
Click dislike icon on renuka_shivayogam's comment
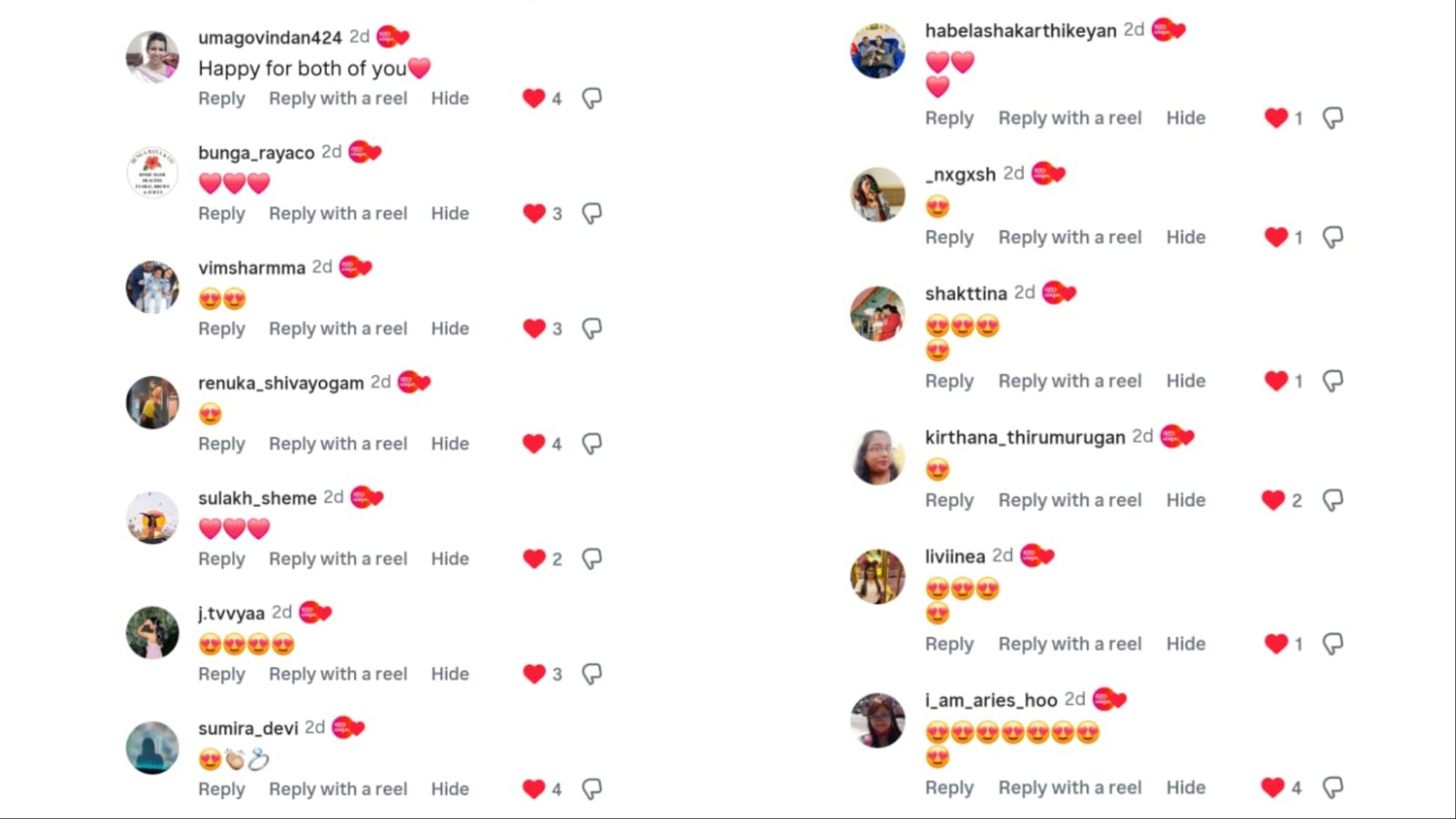click(592, 444)
